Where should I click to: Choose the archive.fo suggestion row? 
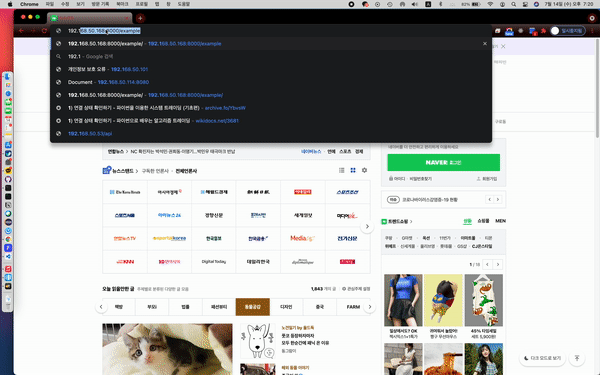pos(271,108)
